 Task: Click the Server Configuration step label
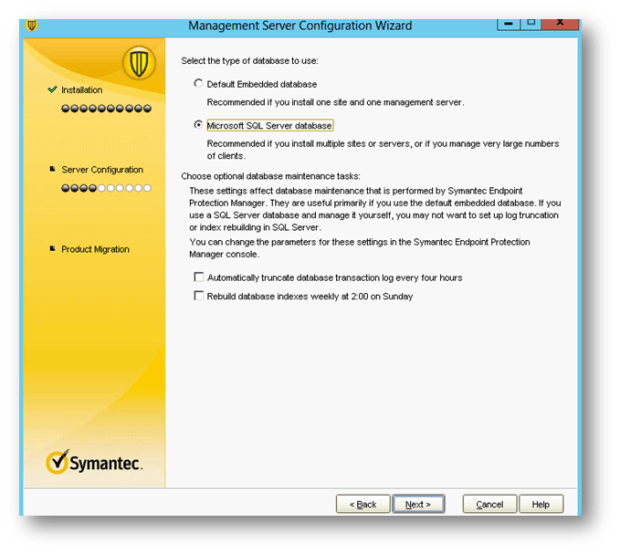point(102,169)
